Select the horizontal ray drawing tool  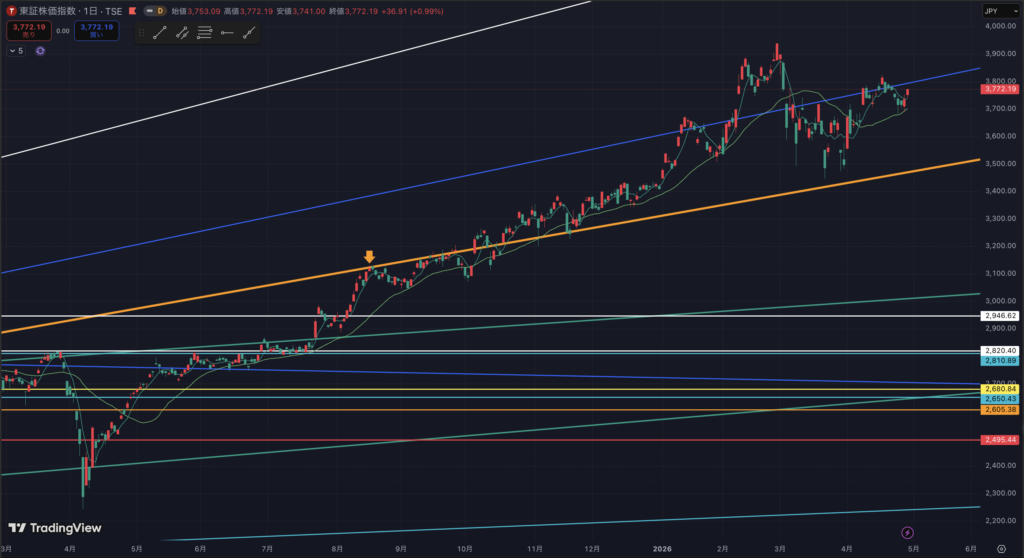[x=227, y=32]
